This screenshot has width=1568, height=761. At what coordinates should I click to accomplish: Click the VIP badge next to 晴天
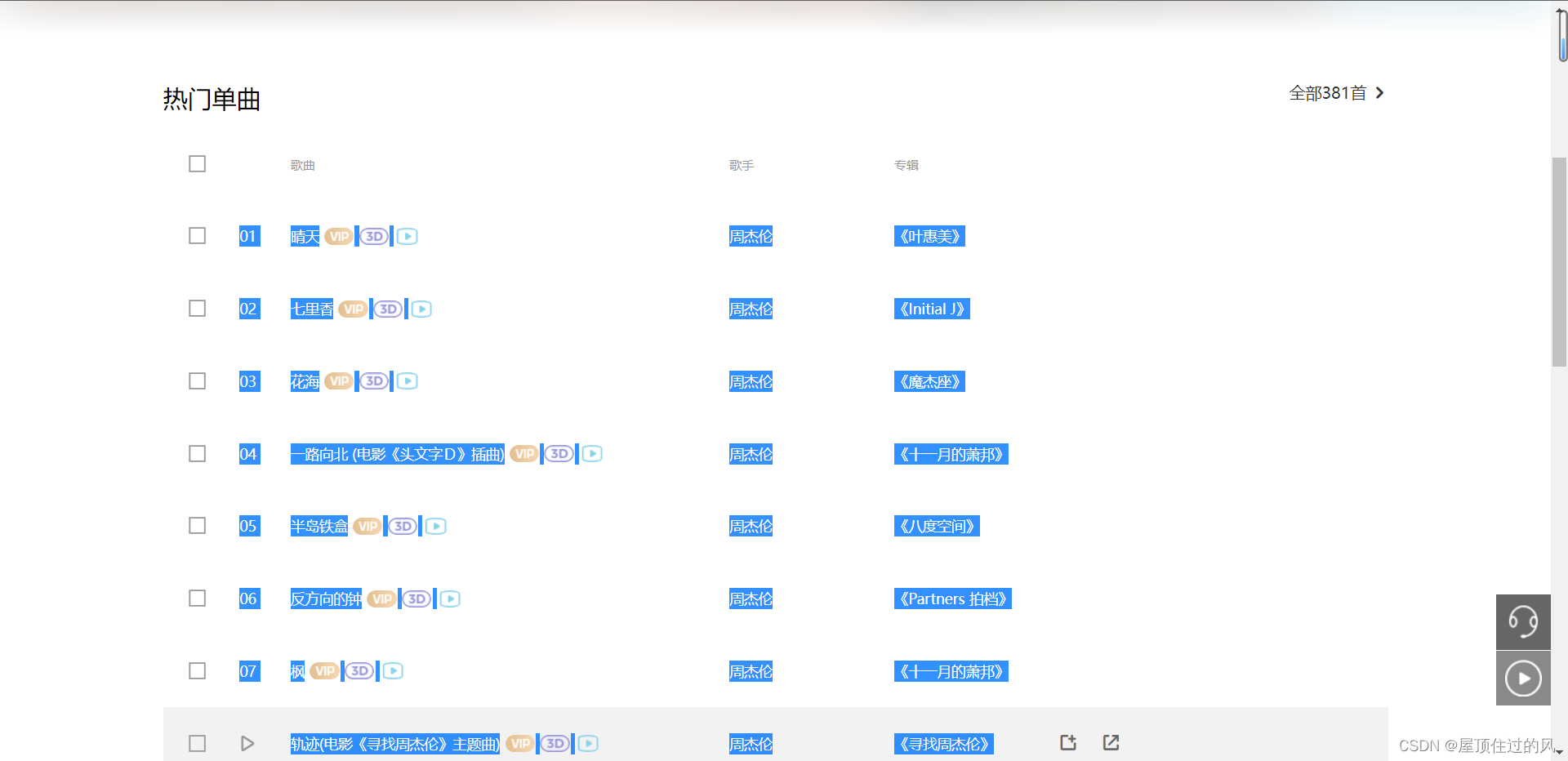(339, 236)
